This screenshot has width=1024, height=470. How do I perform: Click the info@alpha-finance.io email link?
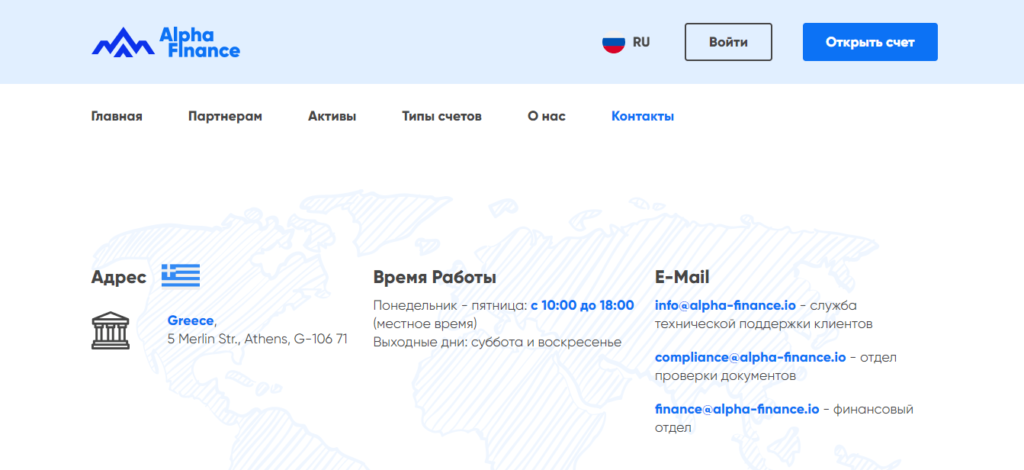(726, 305)
